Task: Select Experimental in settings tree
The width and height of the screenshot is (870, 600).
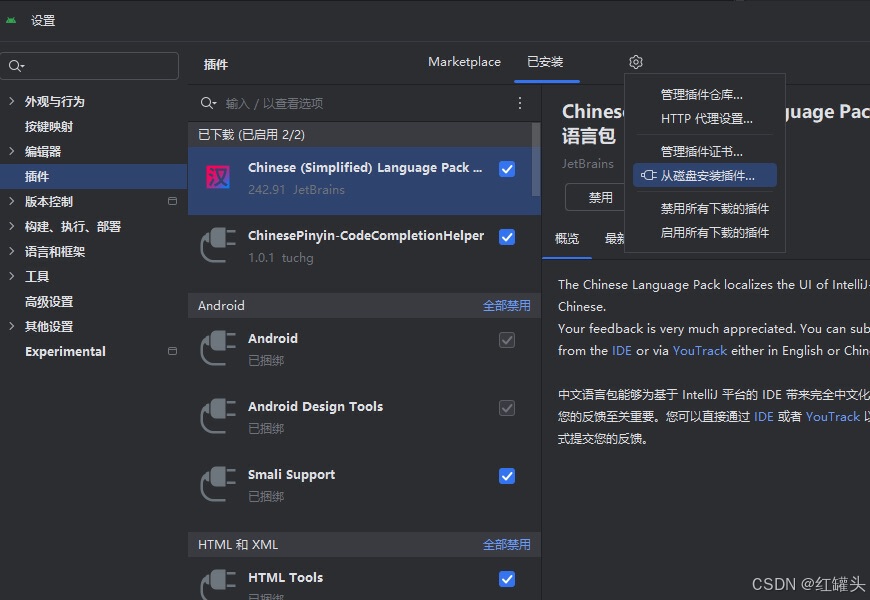Action: coord(65,351)
